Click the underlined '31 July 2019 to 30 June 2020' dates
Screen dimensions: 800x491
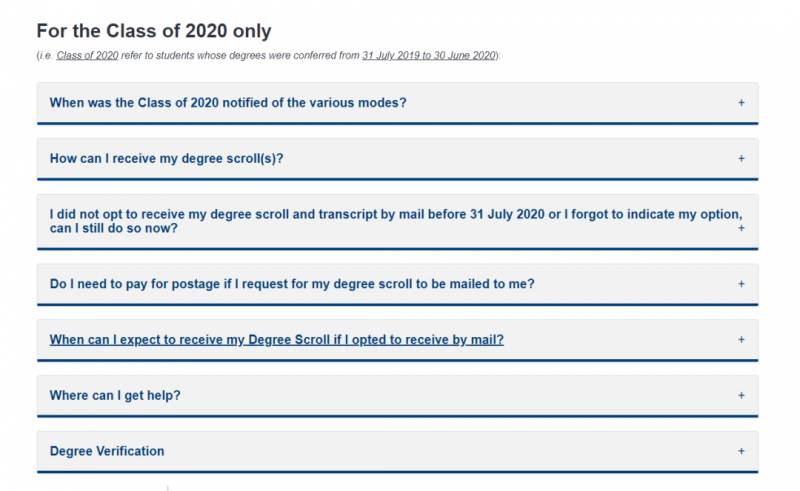pyautogui.click(x=428, y=56)
